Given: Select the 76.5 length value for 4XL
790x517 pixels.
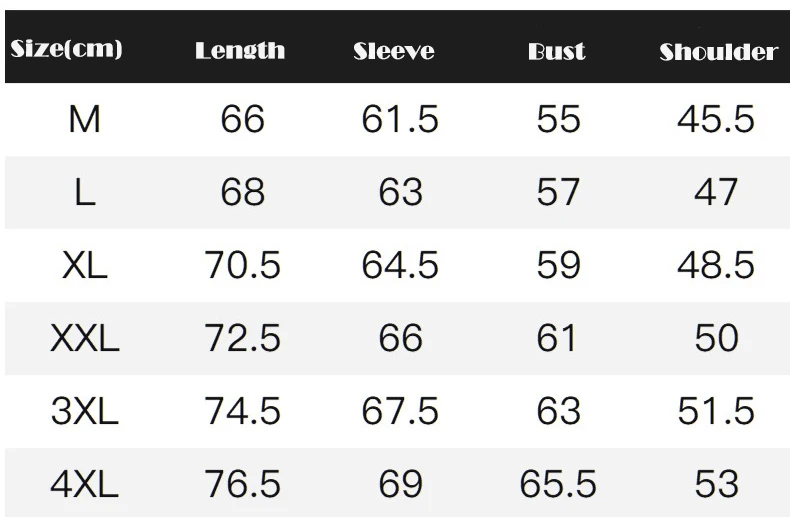Looking at the screenshot, I should [x=242, y=485].
